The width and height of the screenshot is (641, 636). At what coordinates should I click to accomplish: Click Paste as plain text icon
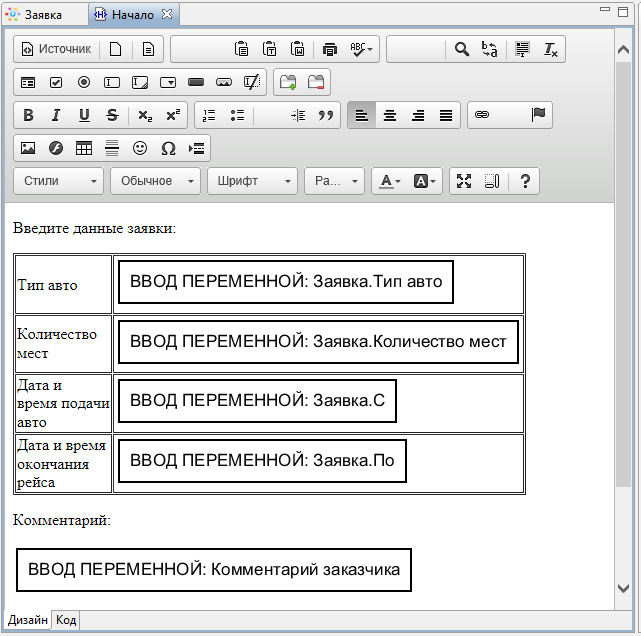click(269, 49)
